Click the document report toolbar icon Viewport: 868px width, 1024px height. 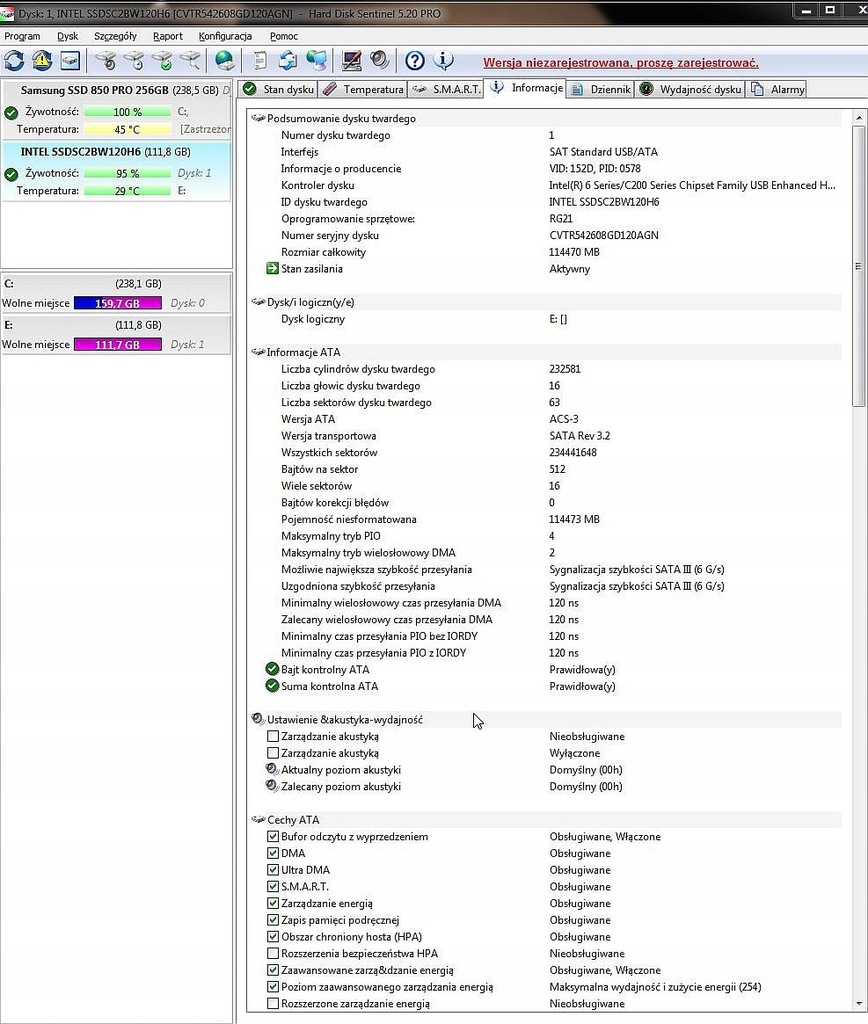coord(260,61)
